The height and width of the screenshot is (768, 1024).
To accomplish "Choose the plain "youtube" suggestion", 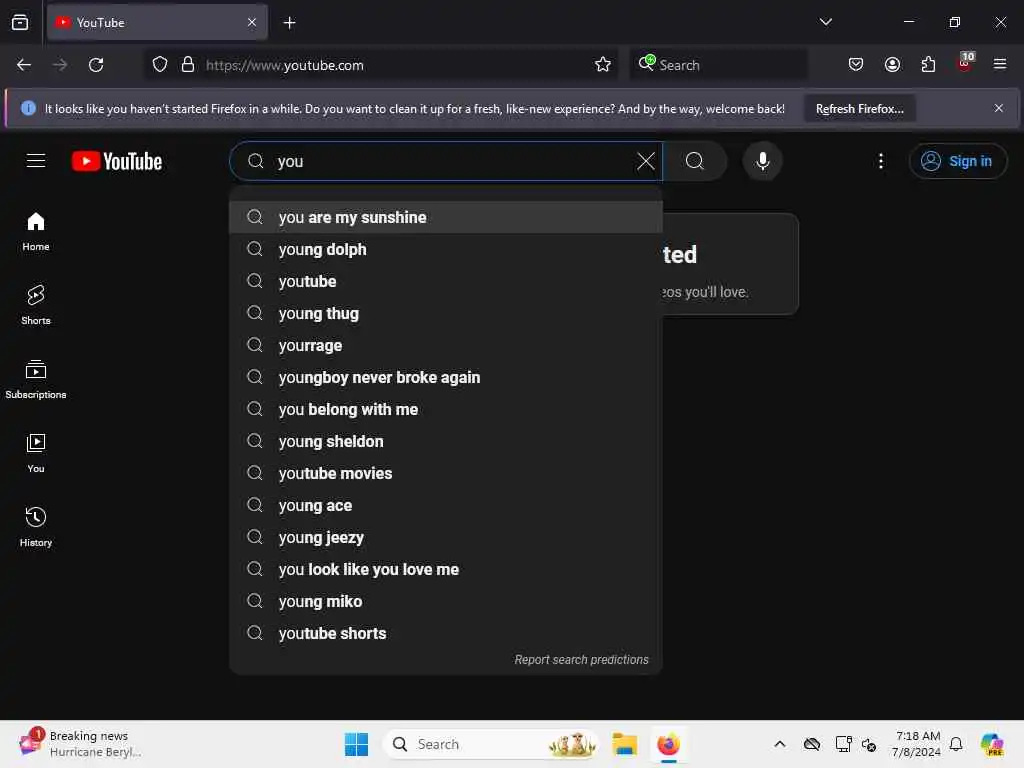I will (445, 281).
